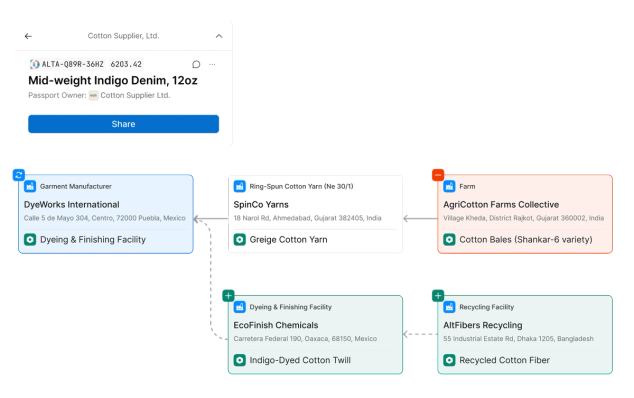The height and width of the screenshot is (398, 634).
Task: Open the more options ellipsis menu
Action: [x=212, y=64]
